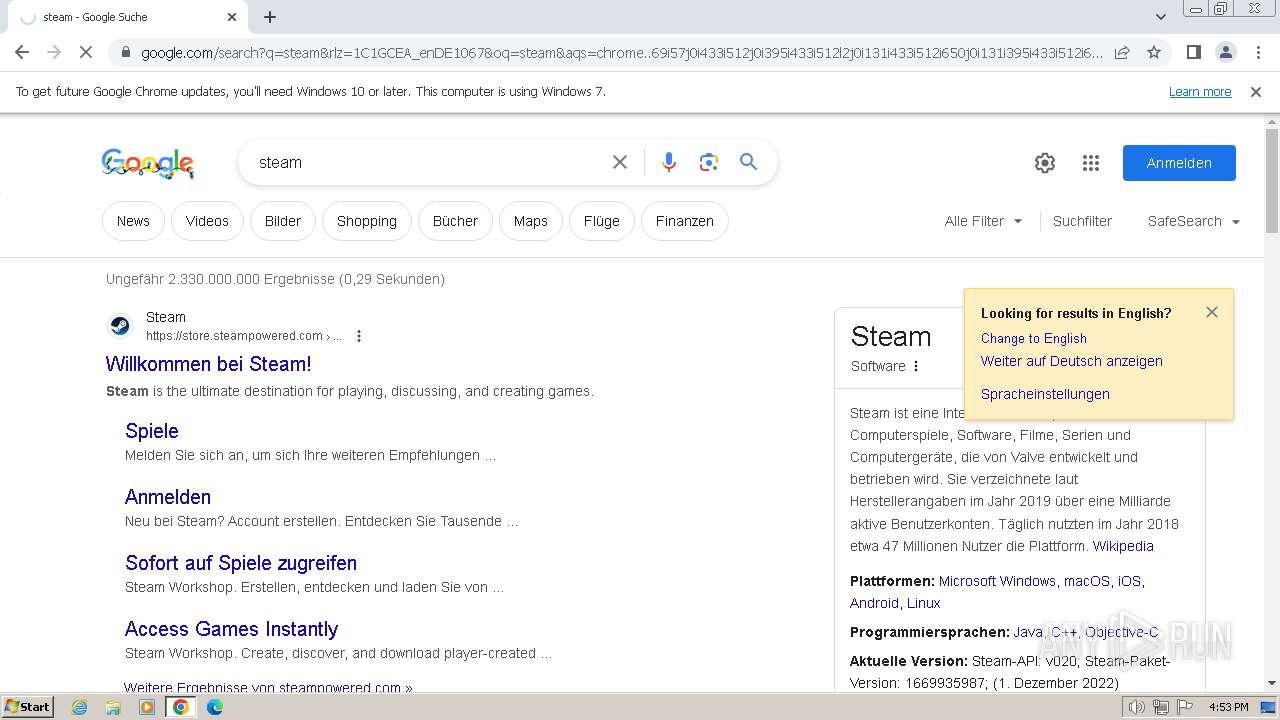Click Learn more in update bar

coord(1200,92)
